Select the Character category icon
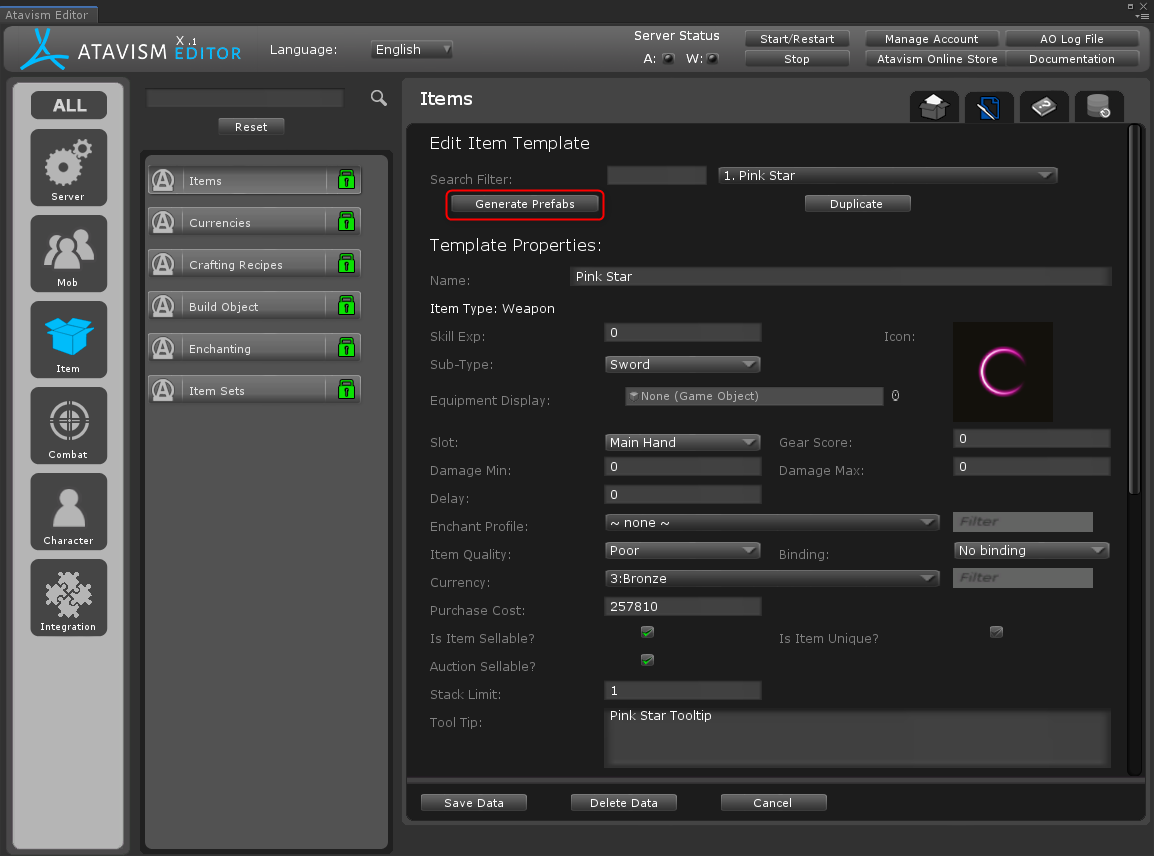Viewport: 1154px width, 856px height. click(68, 511)
